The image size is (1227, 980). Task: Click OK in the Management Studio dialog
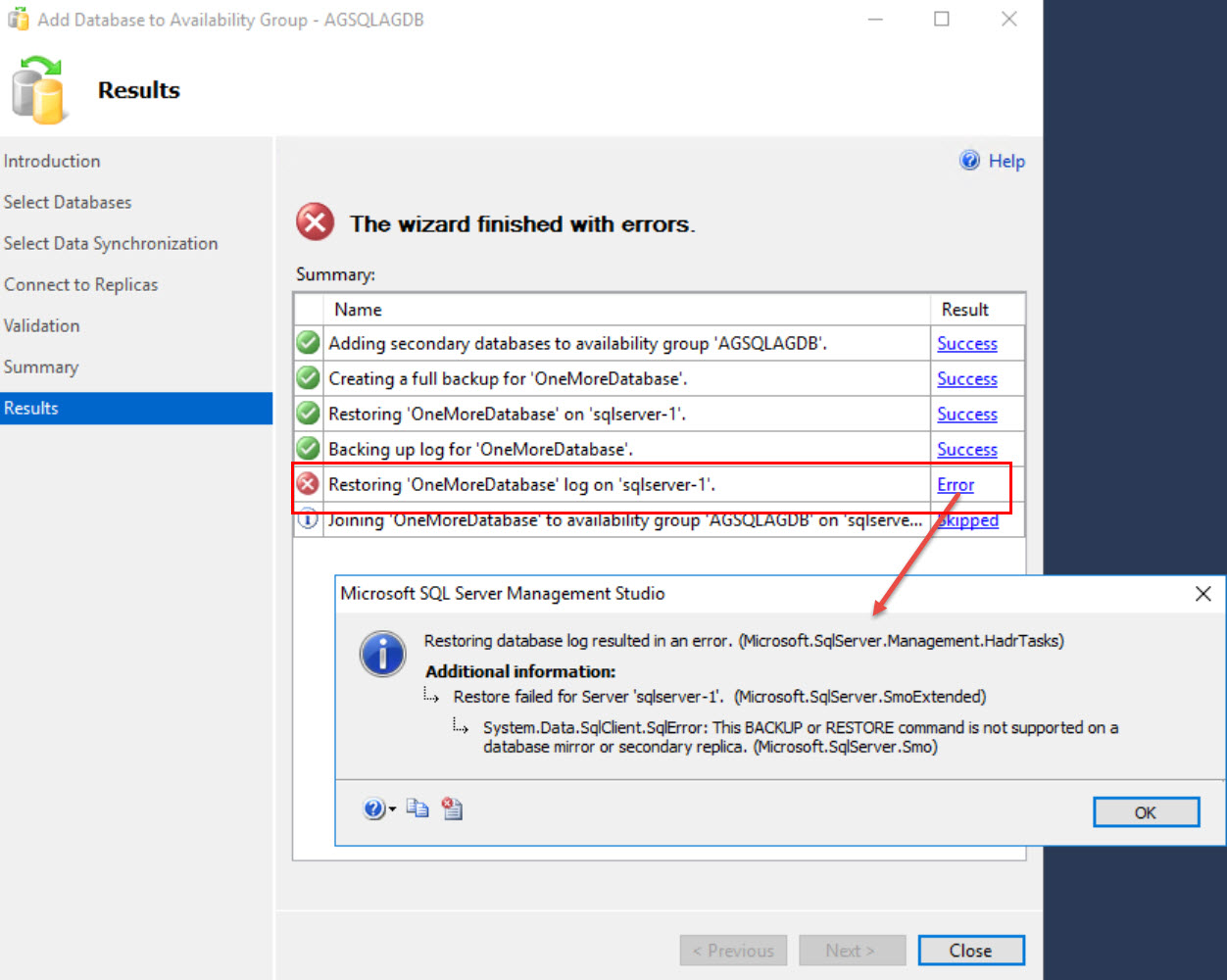tap(1146, 812)
